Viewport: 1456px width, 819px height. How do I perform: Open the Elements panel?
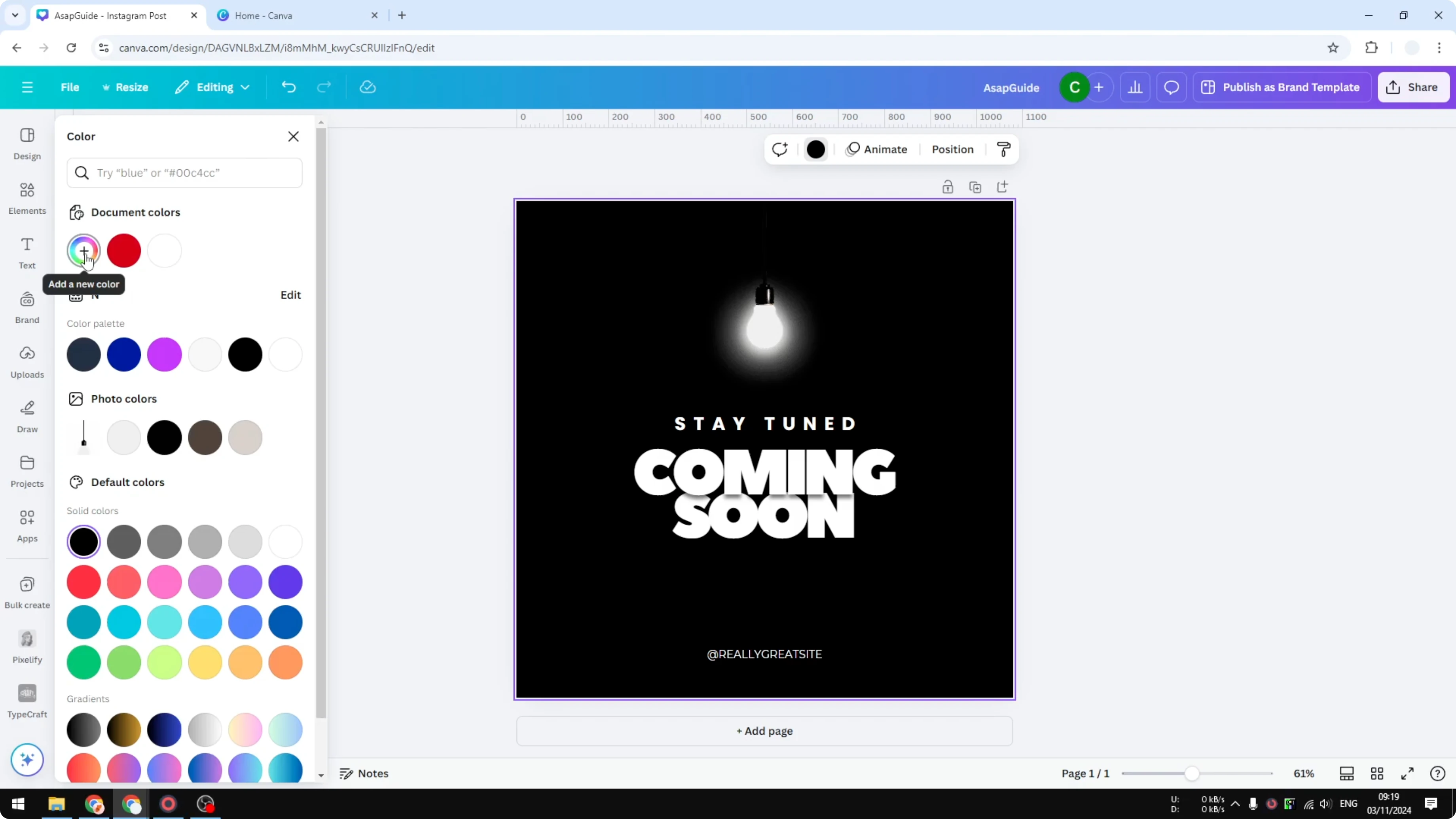(x=27, y=197)
